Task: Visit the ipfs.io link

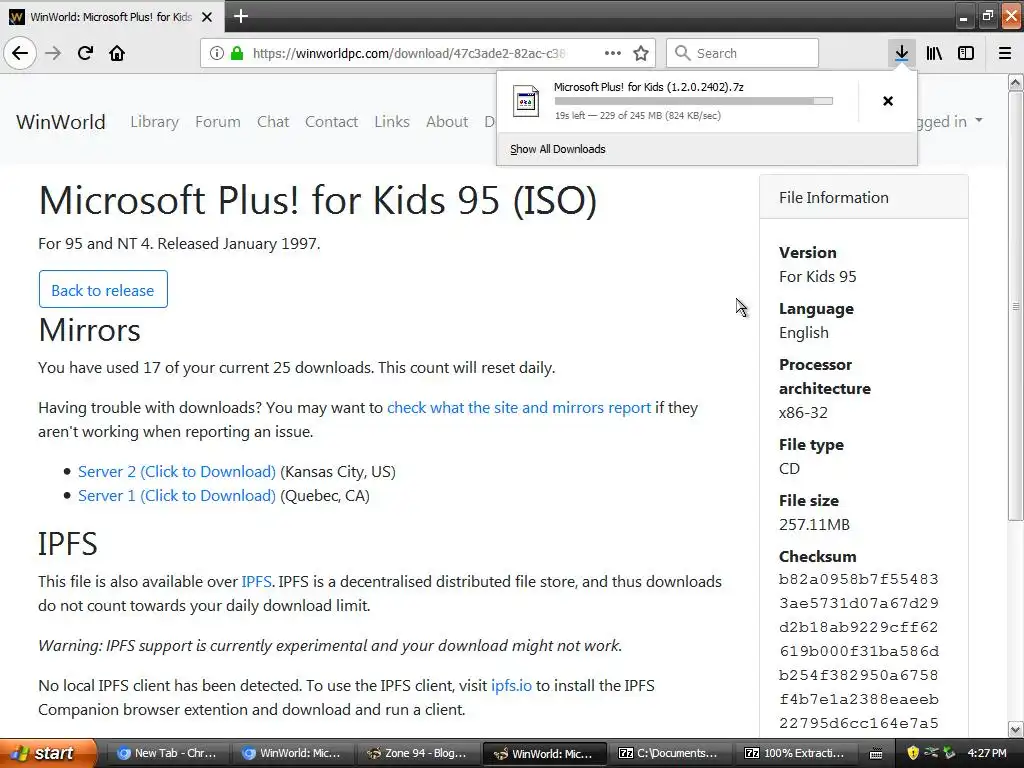Action: (x=511, y=686)
